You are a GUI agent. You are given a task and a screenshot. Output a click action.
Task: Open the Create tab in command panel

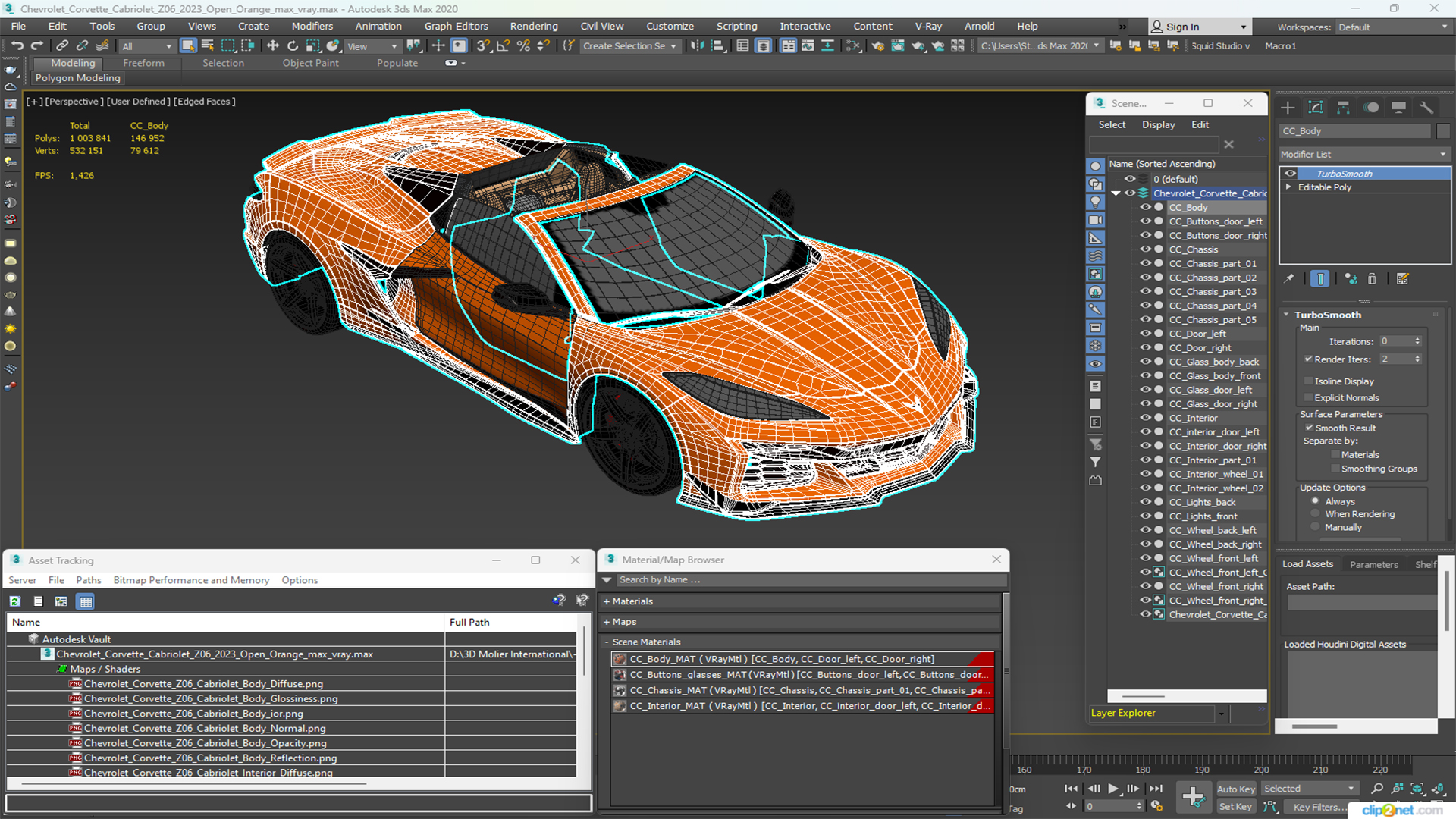click(x=1288, y=107)
